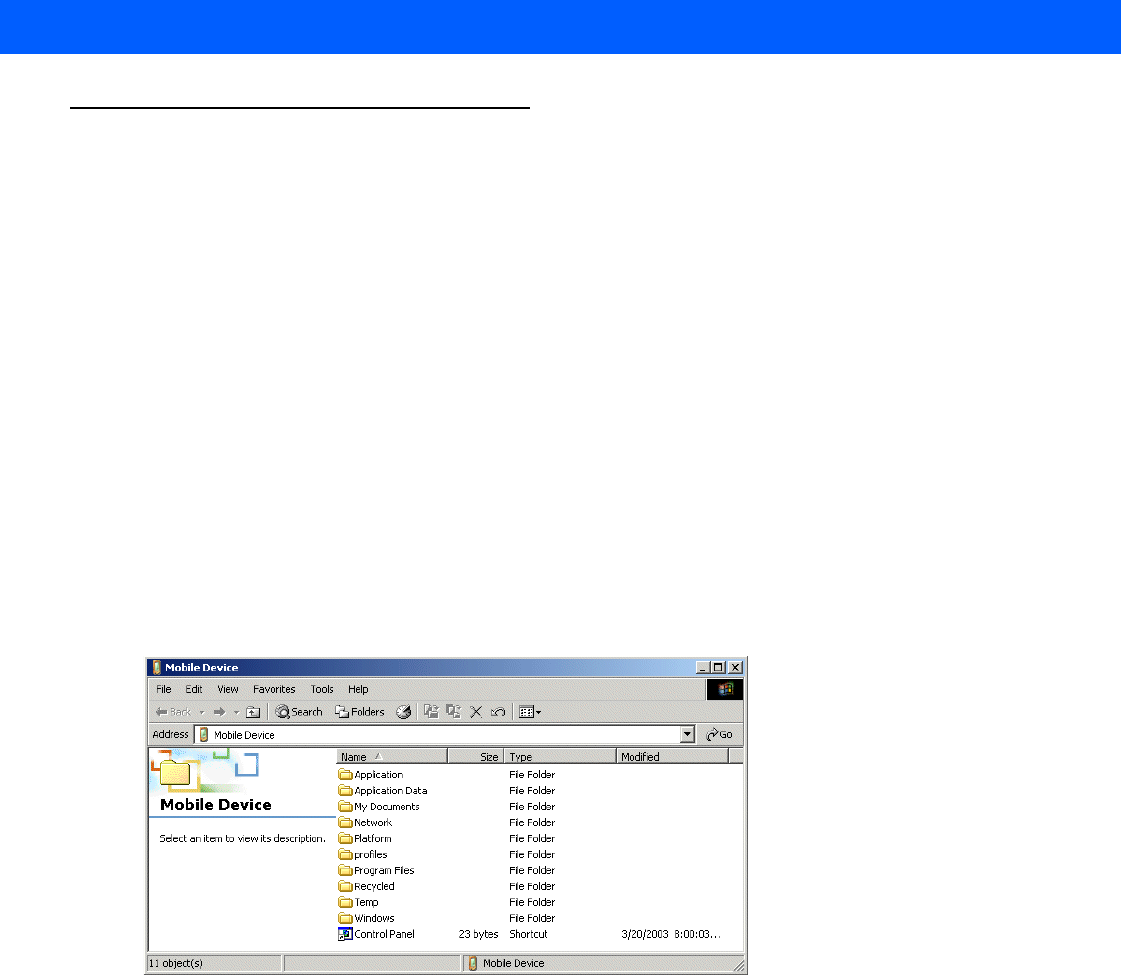Click the Control Panel file name
Viewport: 1121px width, 975px height.
pos(385,934)
